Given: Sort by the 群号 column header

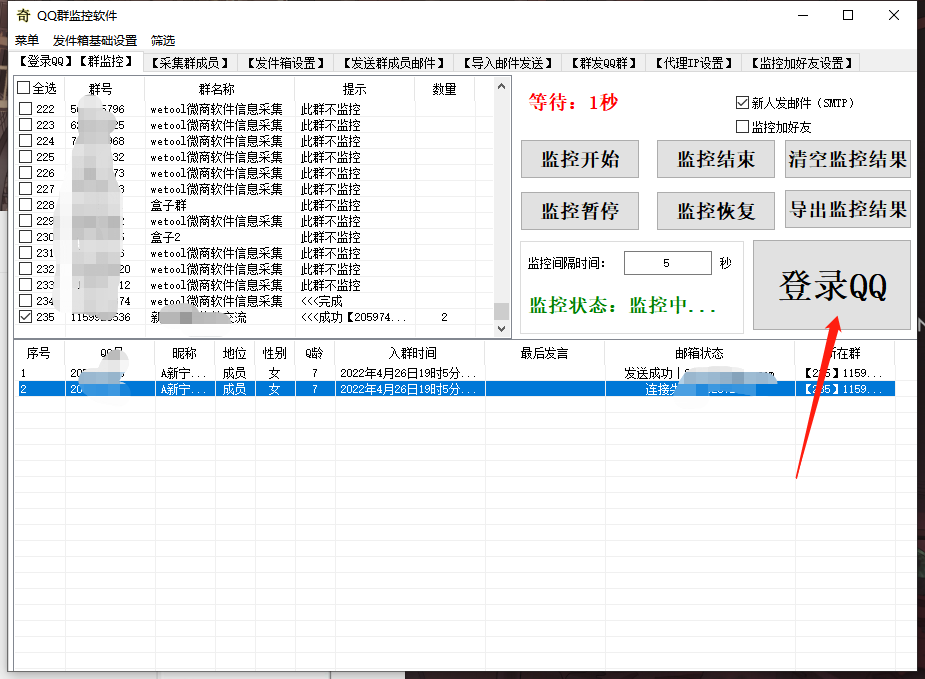Looking at the screenshot, I should [x=100, y=88].
